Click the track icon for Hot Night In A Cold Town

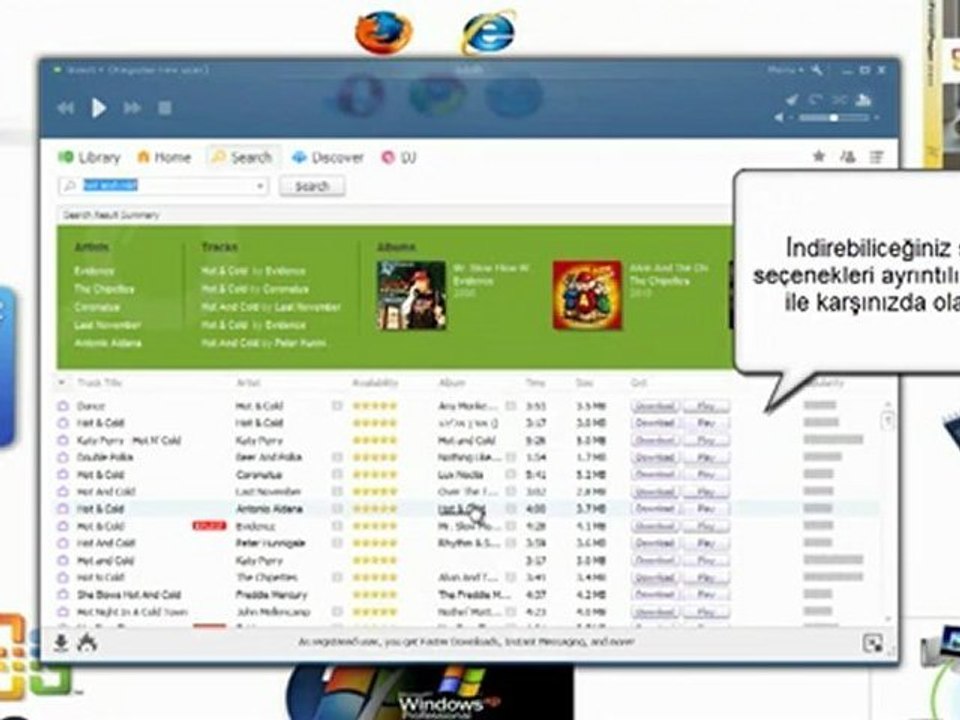[63, 612]
